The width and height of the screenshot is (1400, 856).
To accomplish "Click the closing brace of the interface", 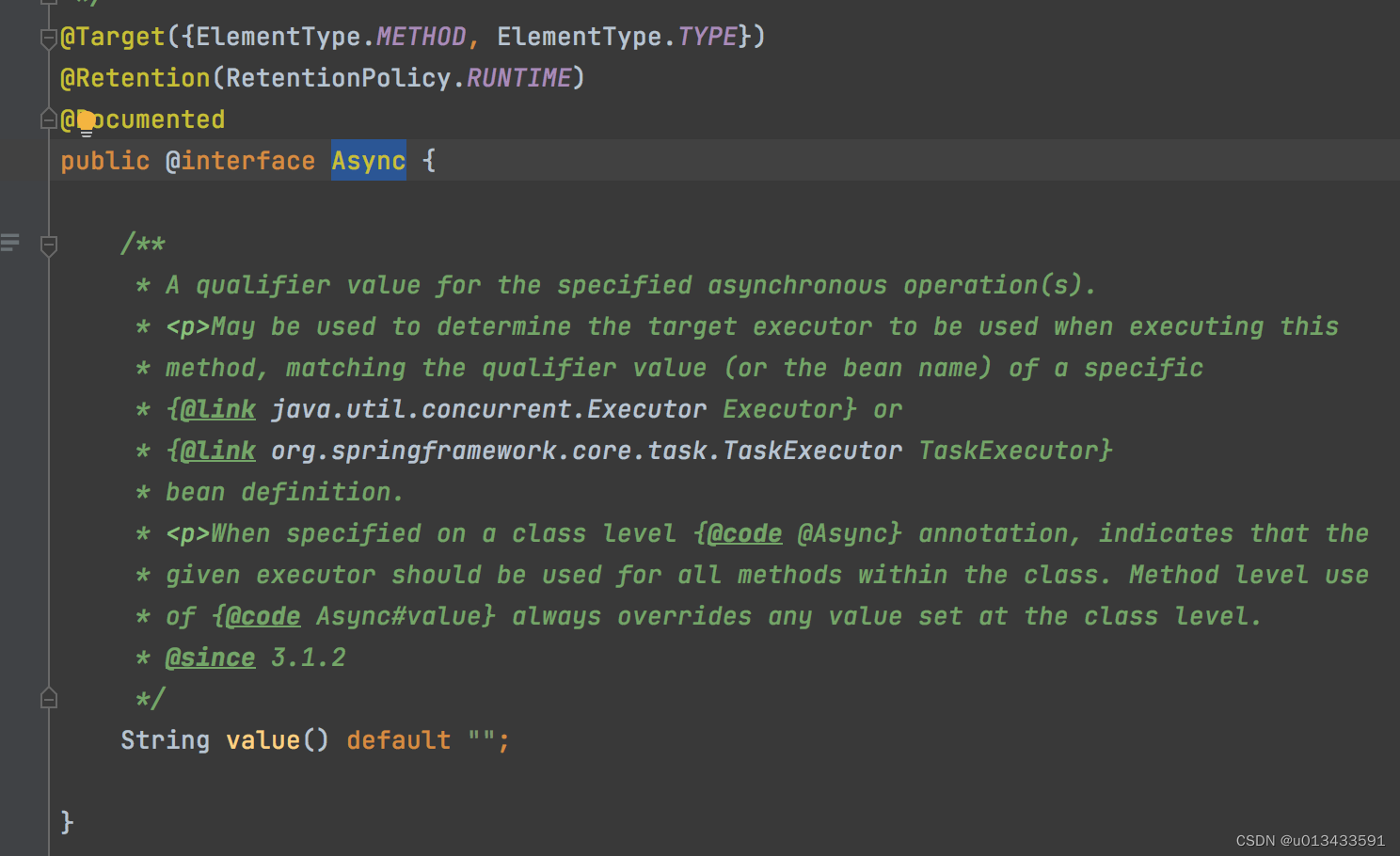I will point(67,822).
